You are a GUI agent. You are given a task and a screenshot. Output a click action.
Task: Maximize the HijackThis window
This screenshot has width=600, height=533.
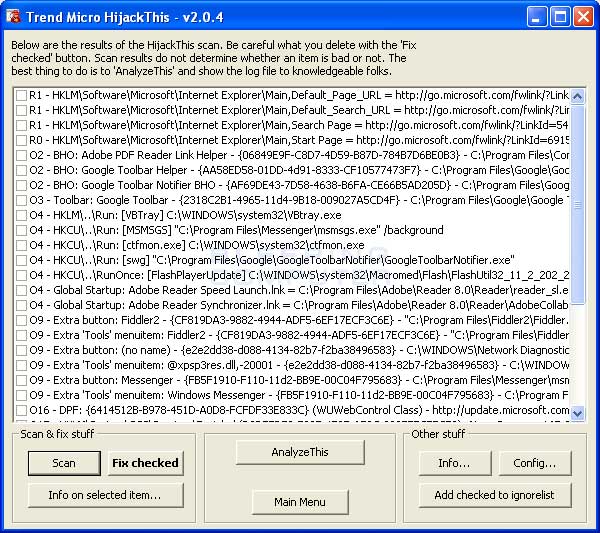click(x=561, y=17)
